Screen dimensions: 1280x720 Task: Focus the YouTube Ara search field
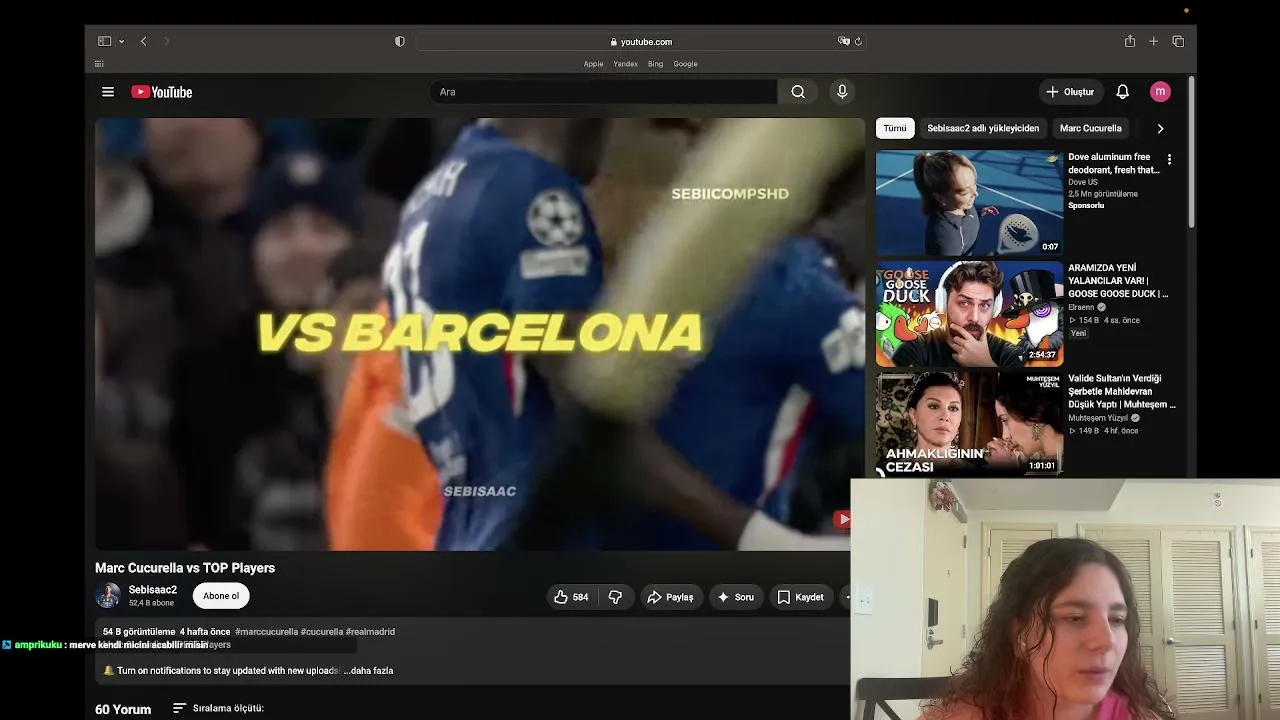pyautogui.click(x=603, y=92)
